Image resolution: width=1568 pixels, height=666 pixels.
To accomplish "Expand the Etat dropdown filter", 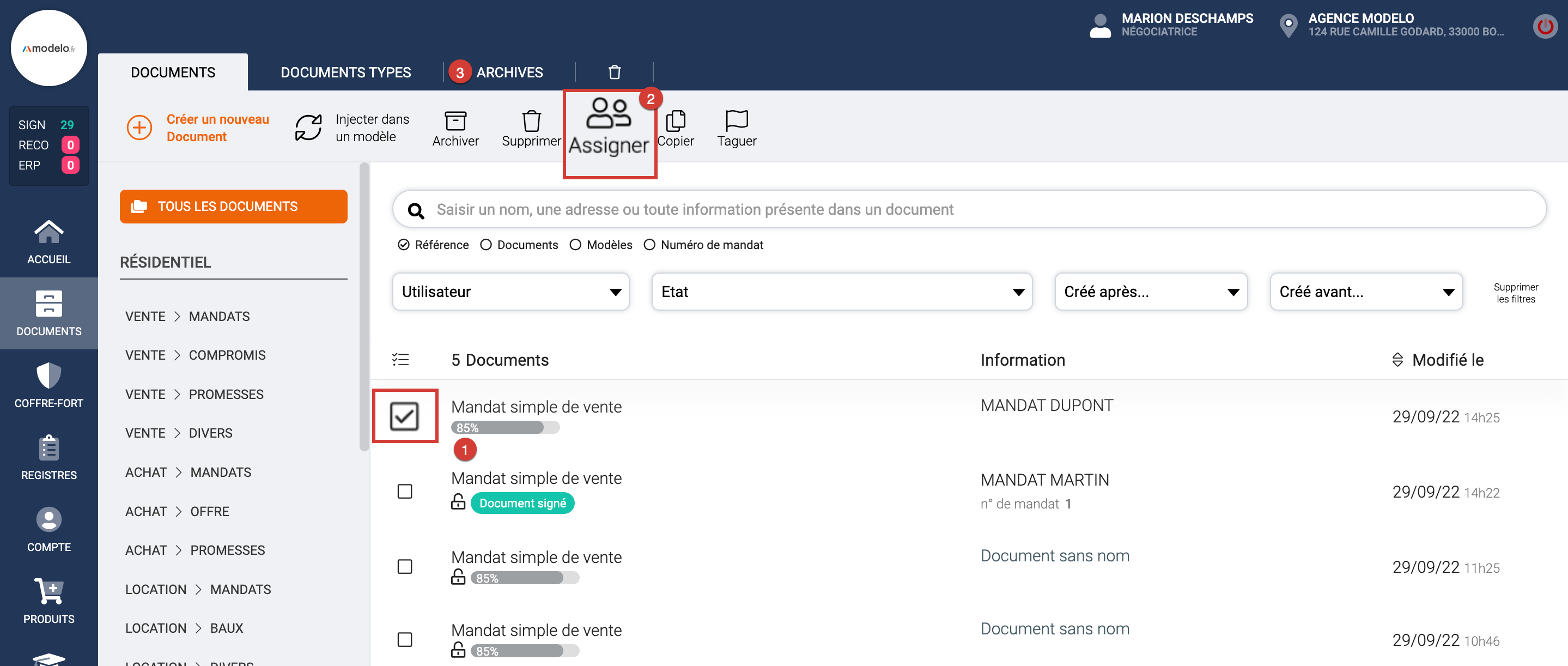I will pyautogui.click(x=841, y=292).
